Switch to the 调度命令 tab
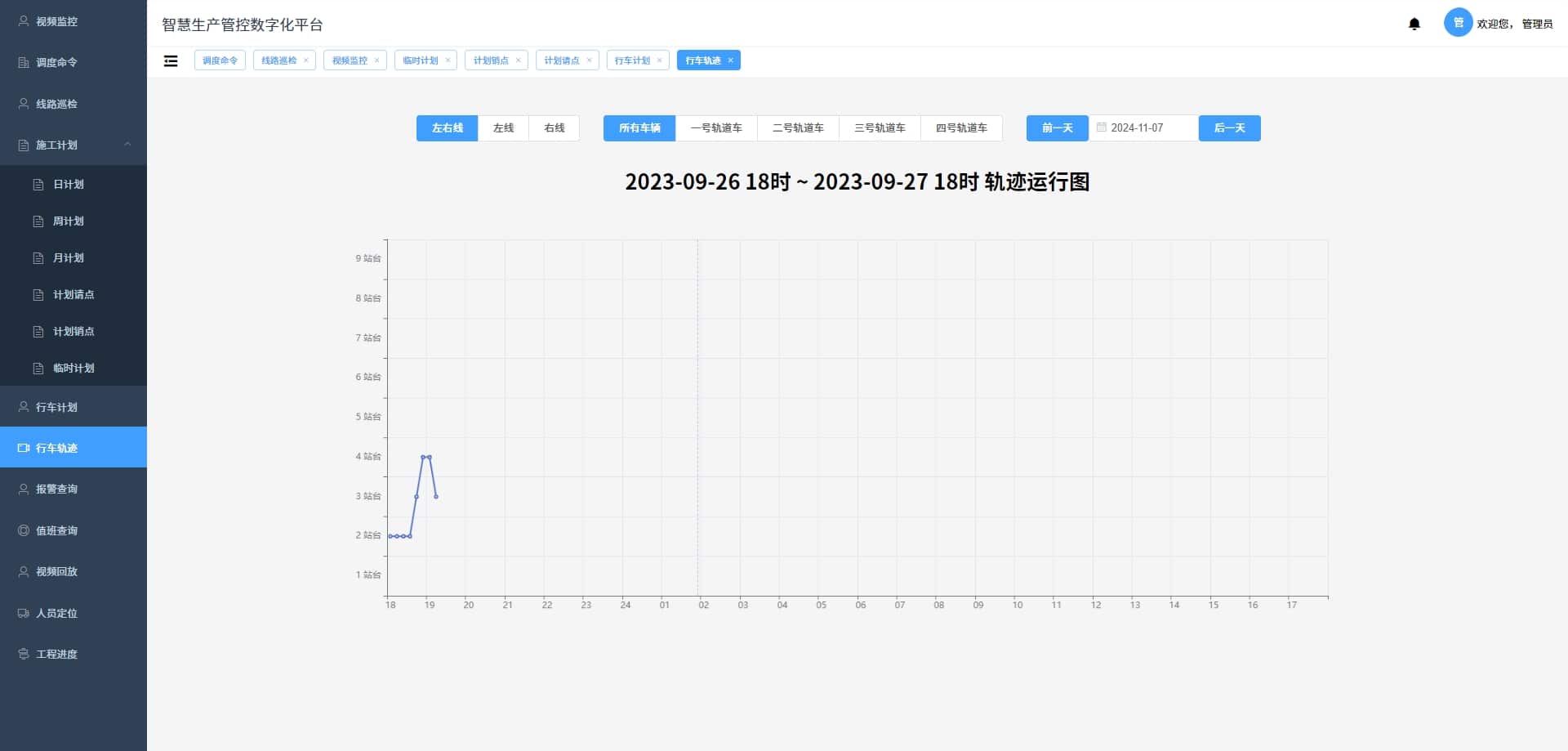Viewport: 1568px width, 751px height. [220, 60]
